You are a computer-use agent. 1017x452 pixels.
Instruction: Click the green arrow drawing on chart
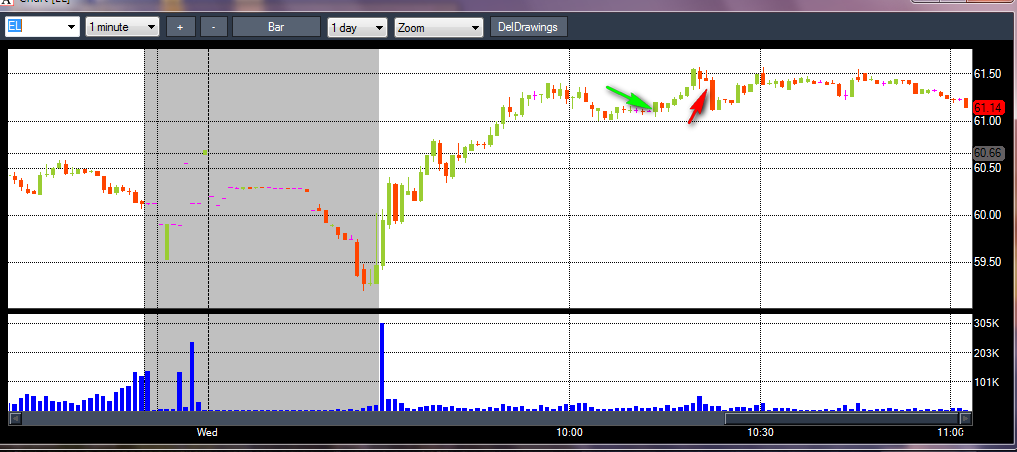630,97
